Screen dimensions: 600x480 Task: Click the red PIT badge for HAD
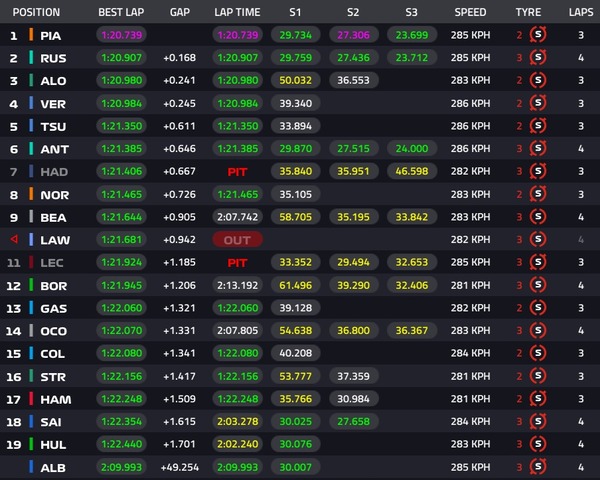pyautogui.click(x=237, y=172)
